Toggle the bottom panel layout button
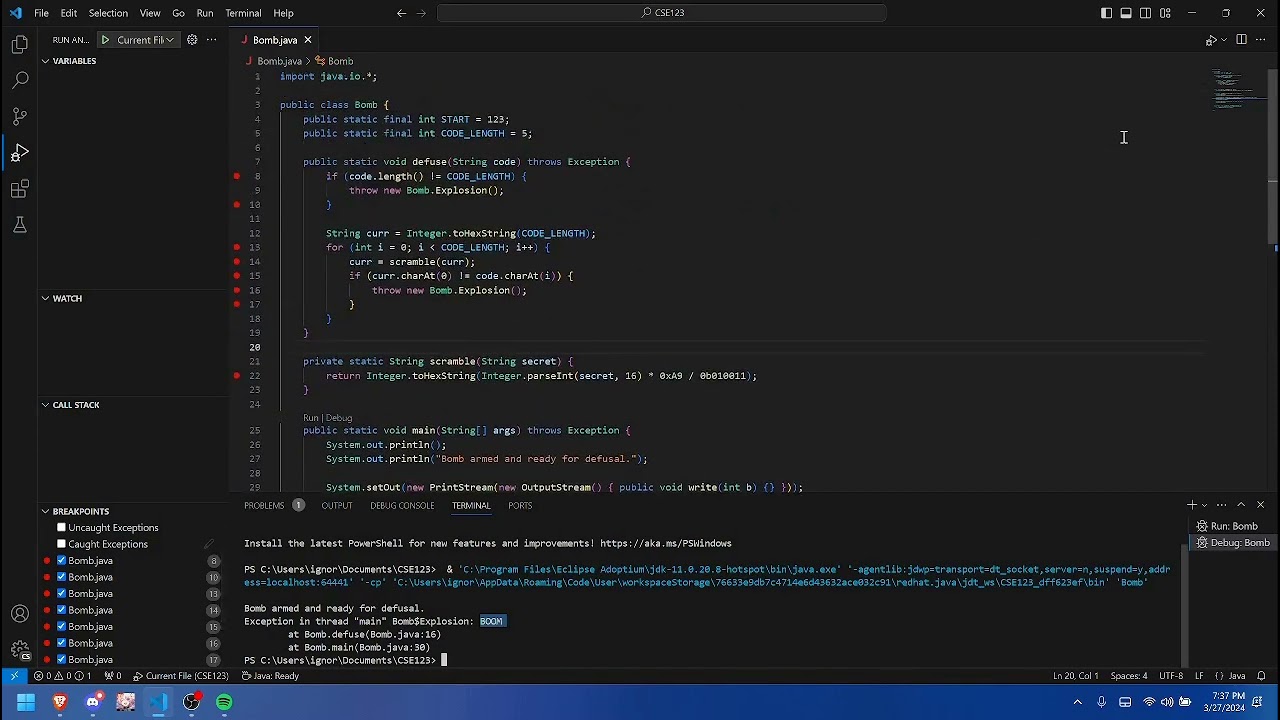The width and height of the screenshot is (1280, 720). pyautogui.click(x=1126, y=13)
